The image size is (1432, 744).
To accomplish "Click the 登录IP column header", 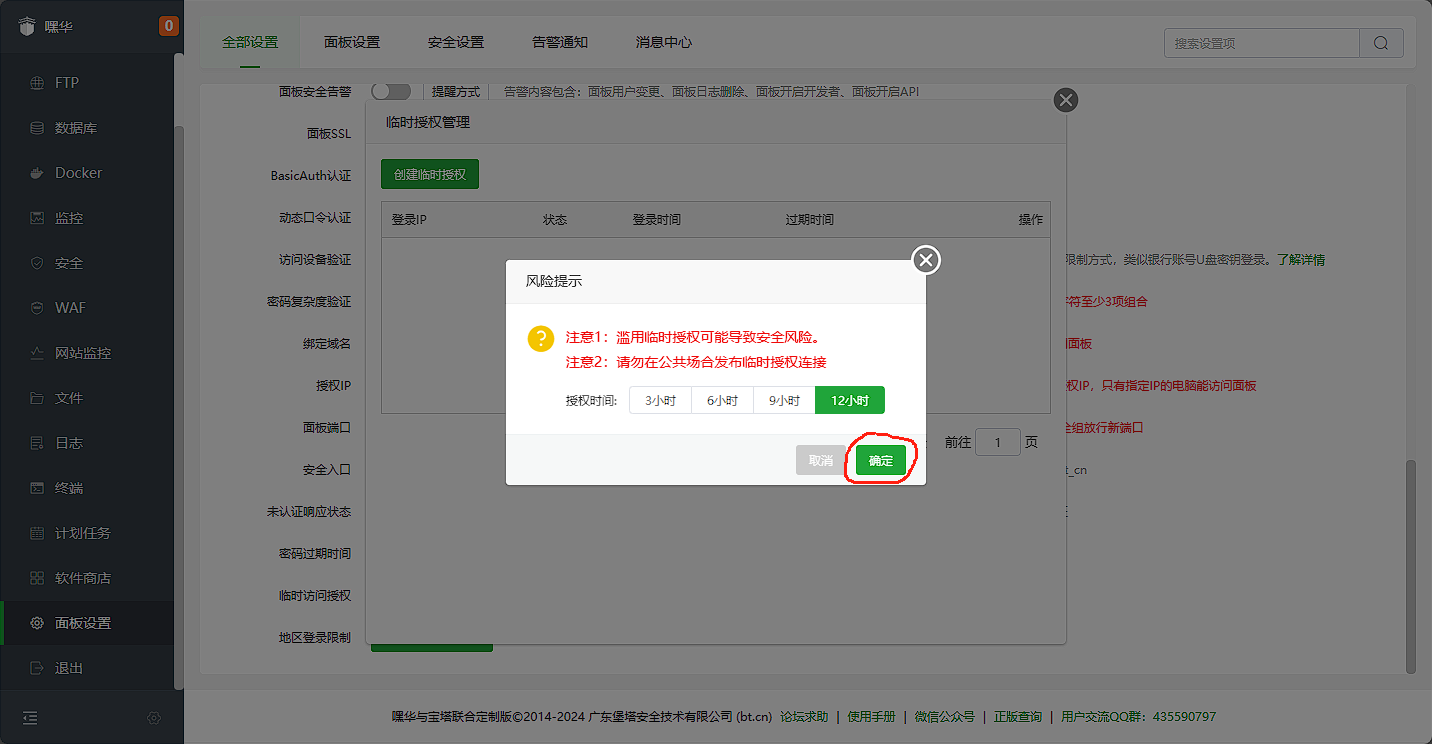I will (409, 220).
